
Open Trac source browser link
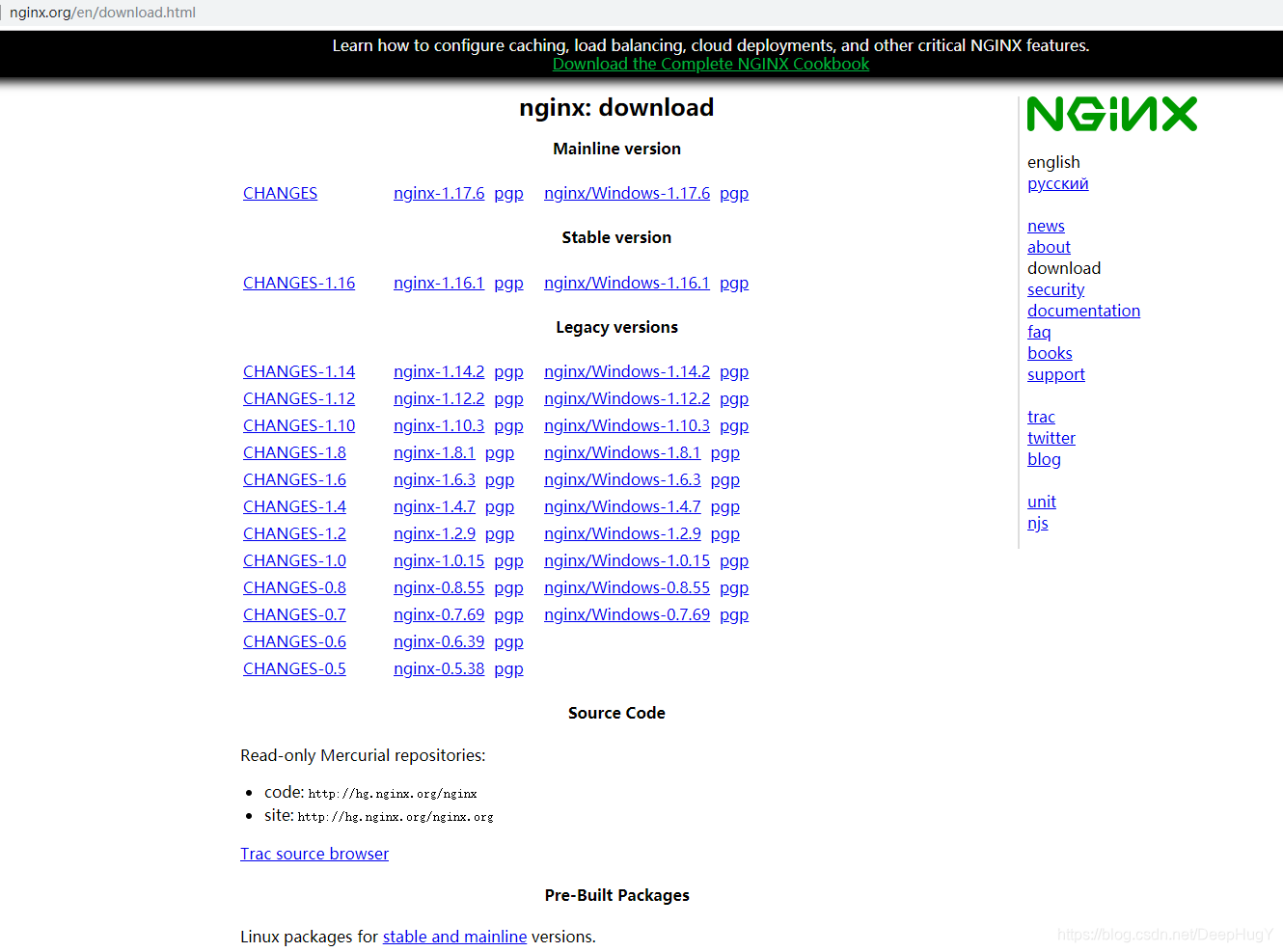point(314,854)
